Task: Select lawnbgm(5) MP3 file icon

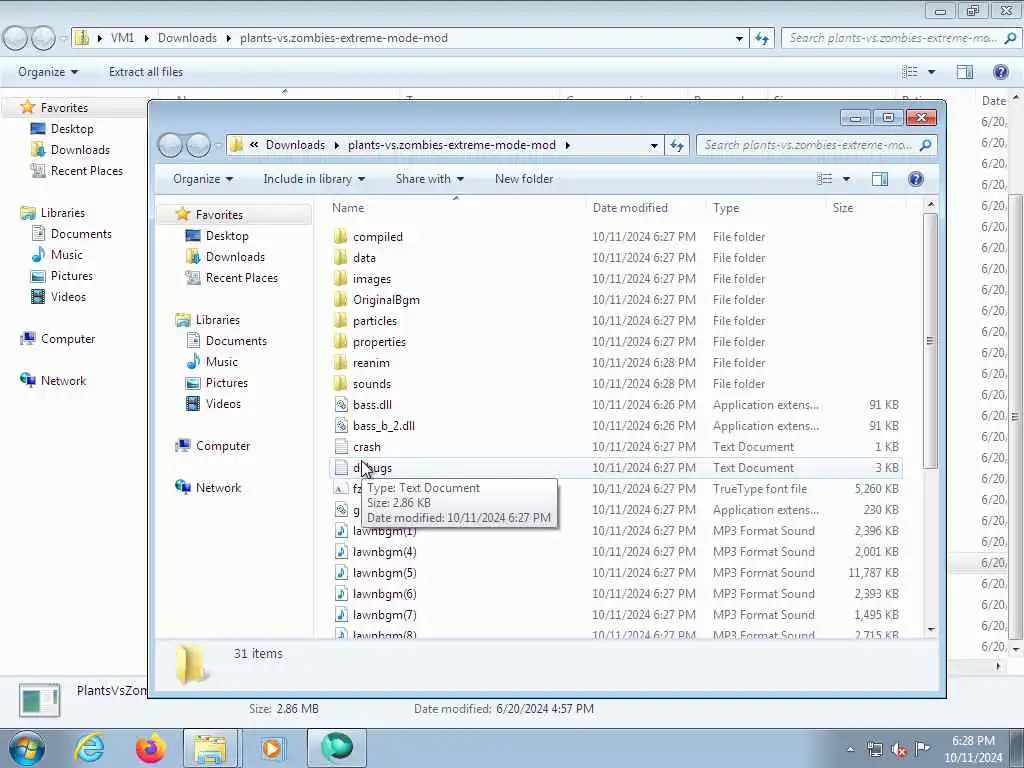Action: click(341, 572)
